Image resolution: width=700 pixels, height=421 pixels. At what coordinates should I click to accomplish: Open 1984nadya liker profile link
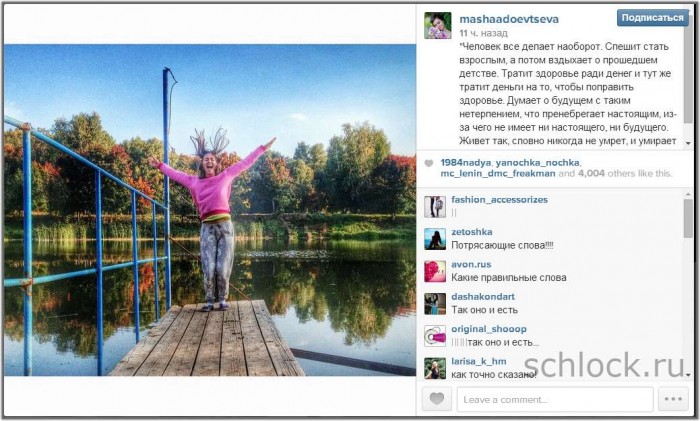(466, 163)
